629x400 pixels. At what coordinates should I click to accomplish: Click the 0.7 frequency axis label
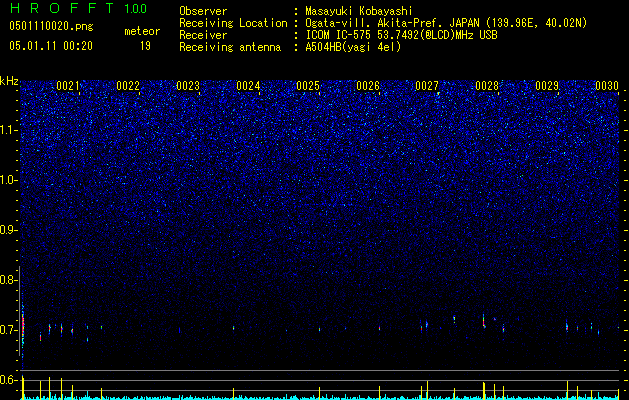7,330
